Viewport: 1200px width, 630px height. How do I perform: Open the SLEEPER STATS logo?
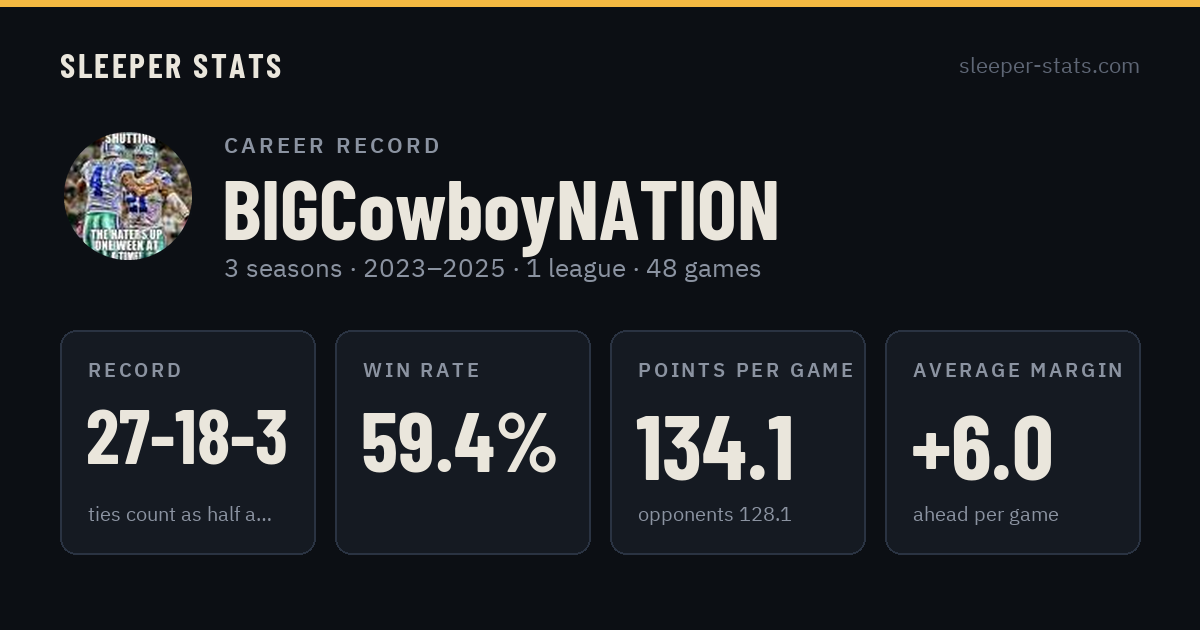click(171, 66)
